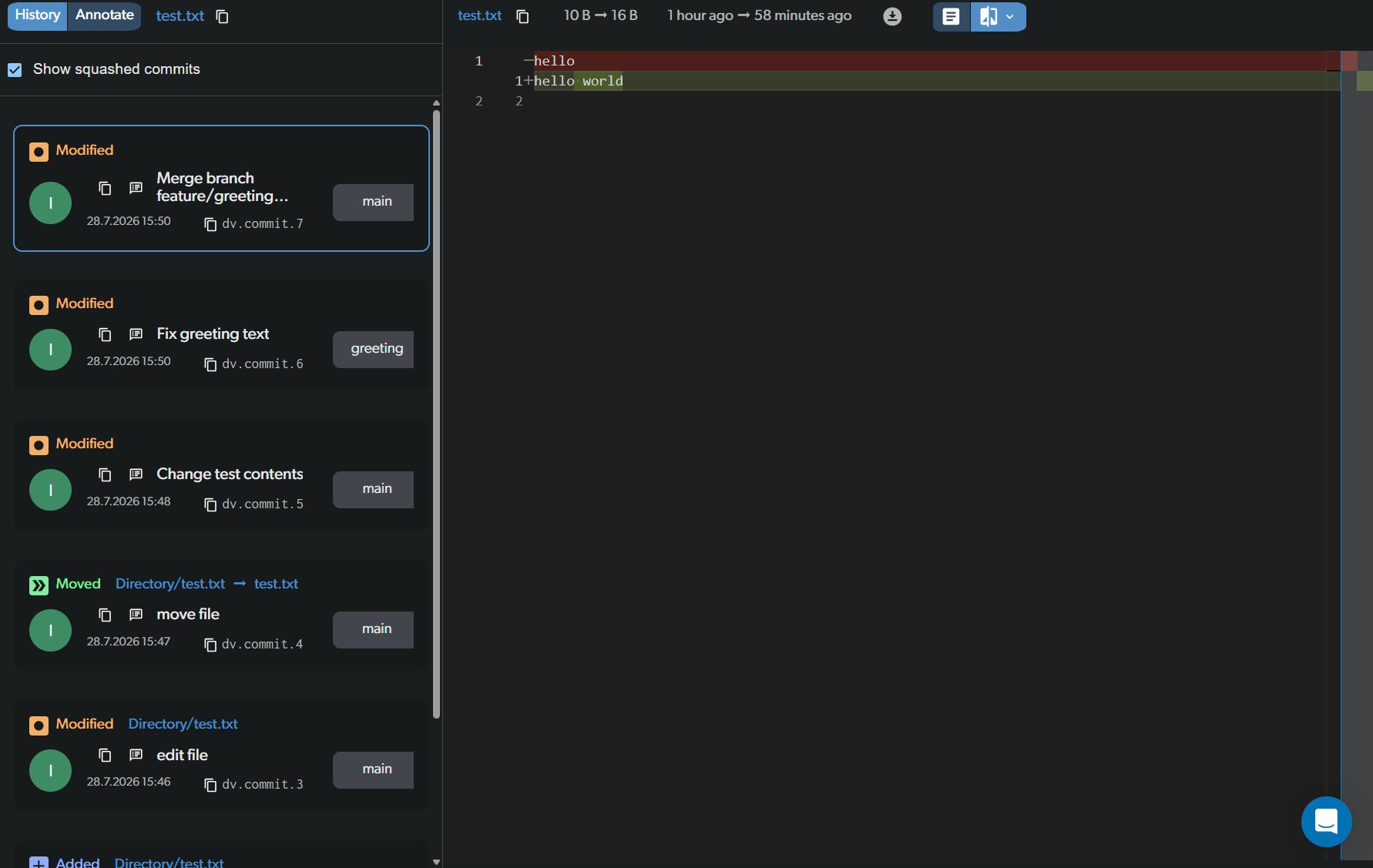Select the main branch tag on edit file commit
The image size is (1373, 868).
(373, 769)
